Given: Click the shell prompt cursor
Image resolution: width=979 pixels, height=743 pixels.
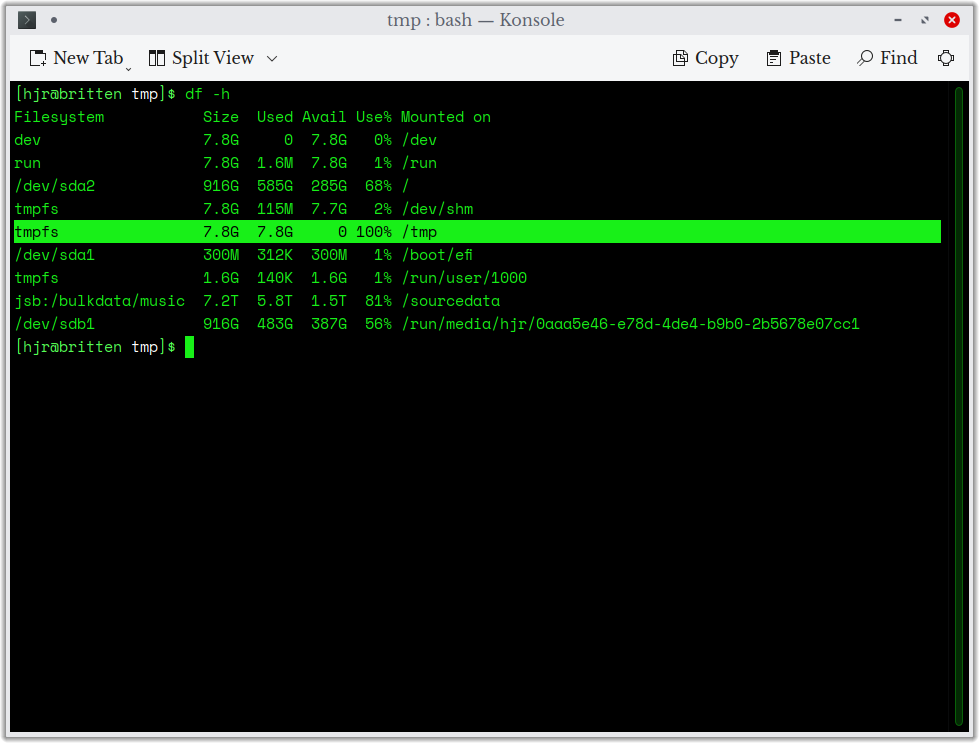Looking at the screenshot, I should tap(189, 347).
